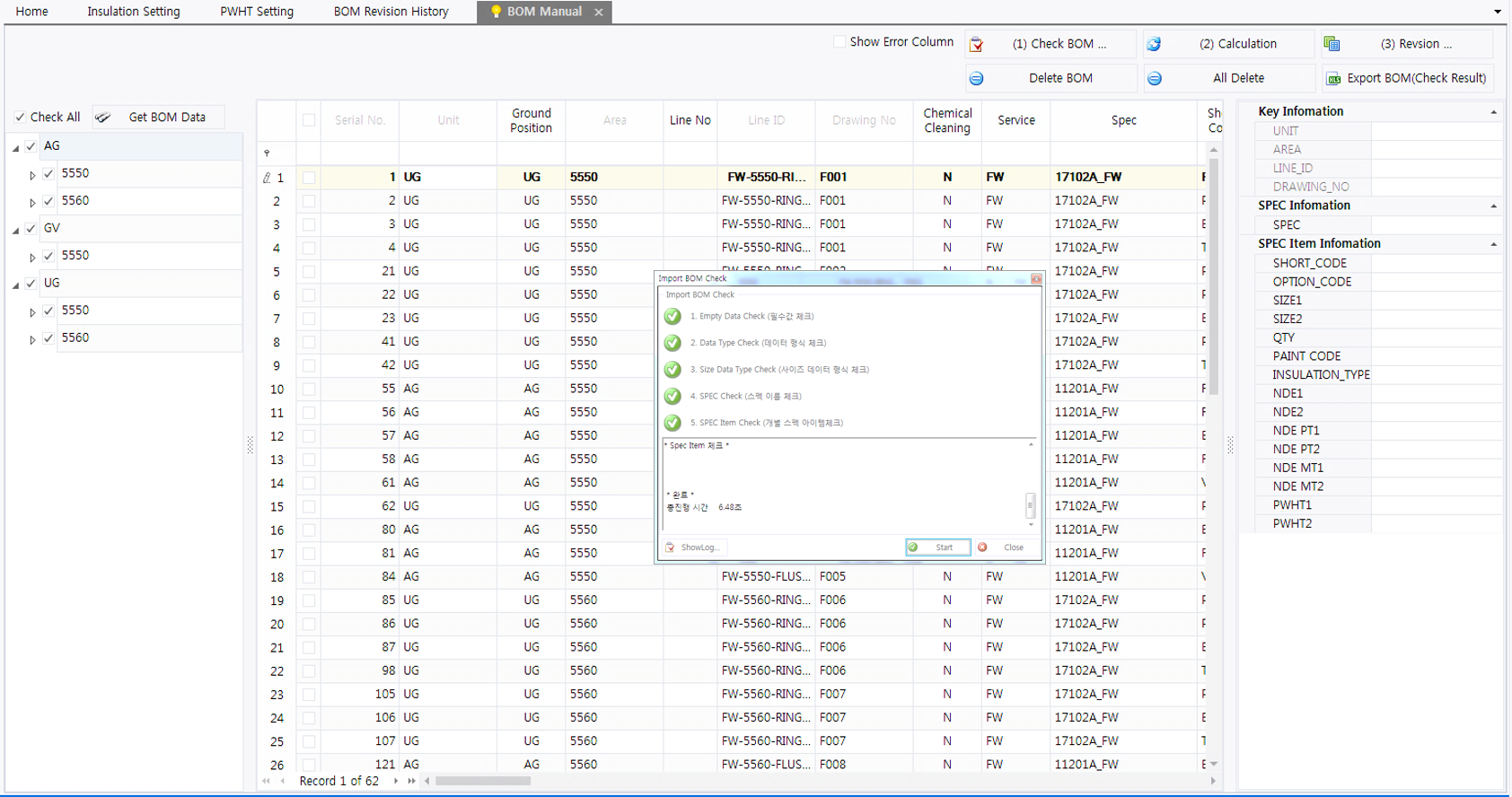Viewport: 1512px width, 797px height.
Task: Click the Get BOM Data button
Action: pyautogui.click(x=158, y=118)
